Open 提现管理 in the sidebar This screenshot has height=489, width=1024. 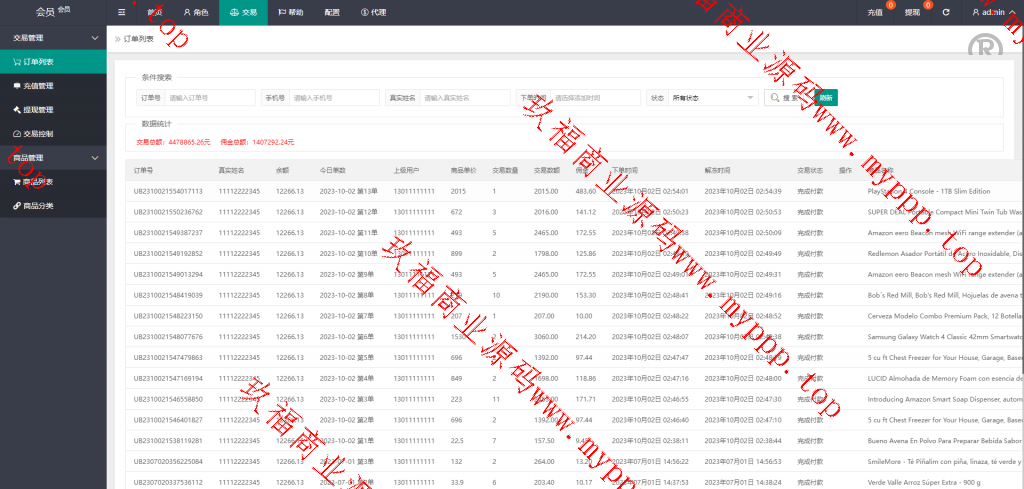(x=38, y=110)
